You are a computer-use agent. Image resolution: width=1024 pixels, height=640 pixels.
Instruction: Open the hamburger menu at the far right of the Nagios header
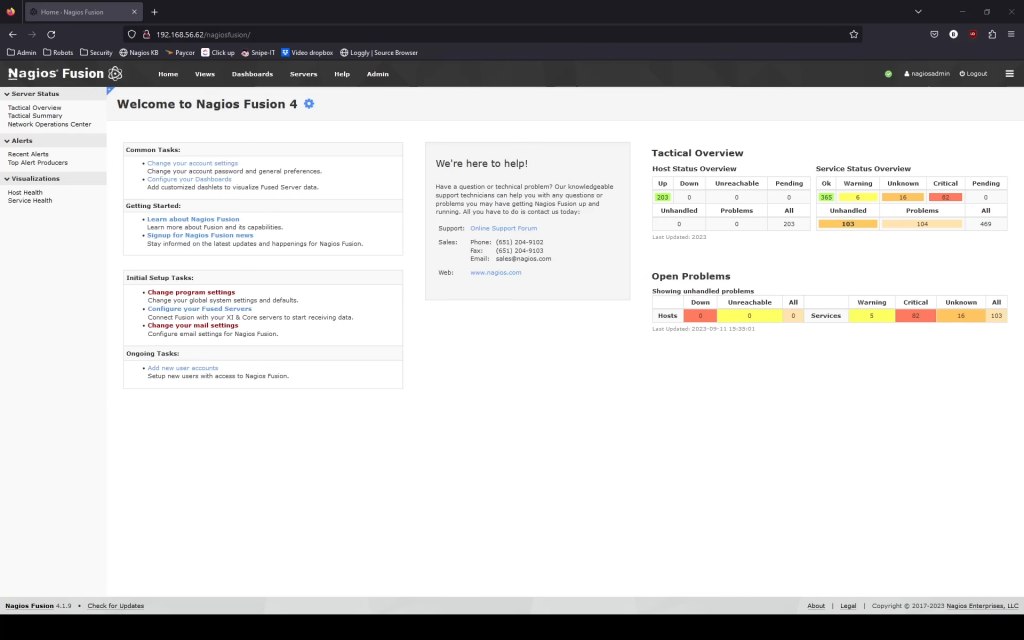[1009, 73]
